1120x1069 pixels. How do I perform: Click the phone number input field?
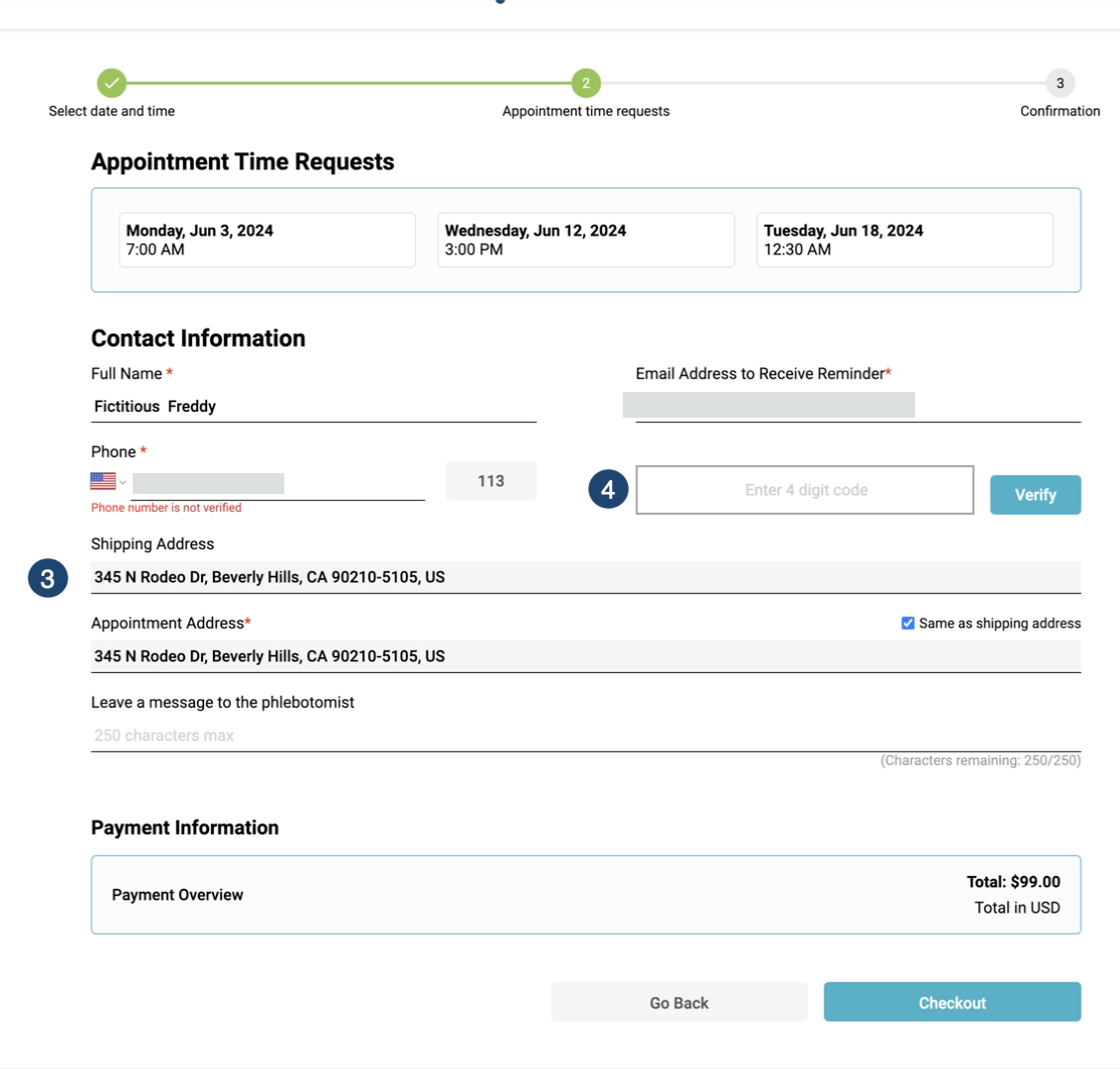277,483
